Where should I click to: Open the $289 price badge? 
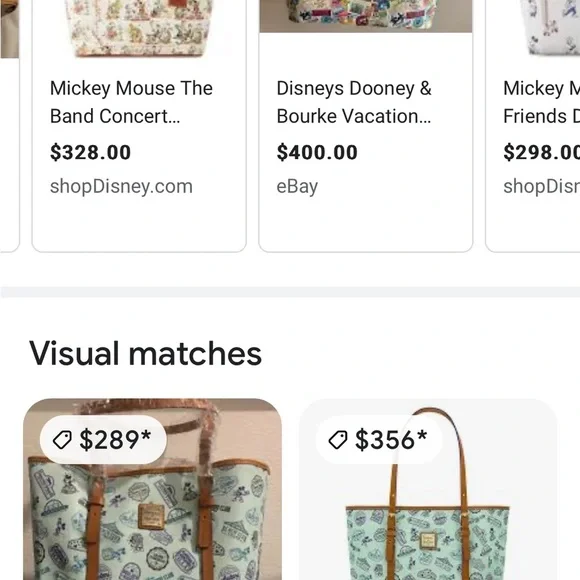pos(103,440)
